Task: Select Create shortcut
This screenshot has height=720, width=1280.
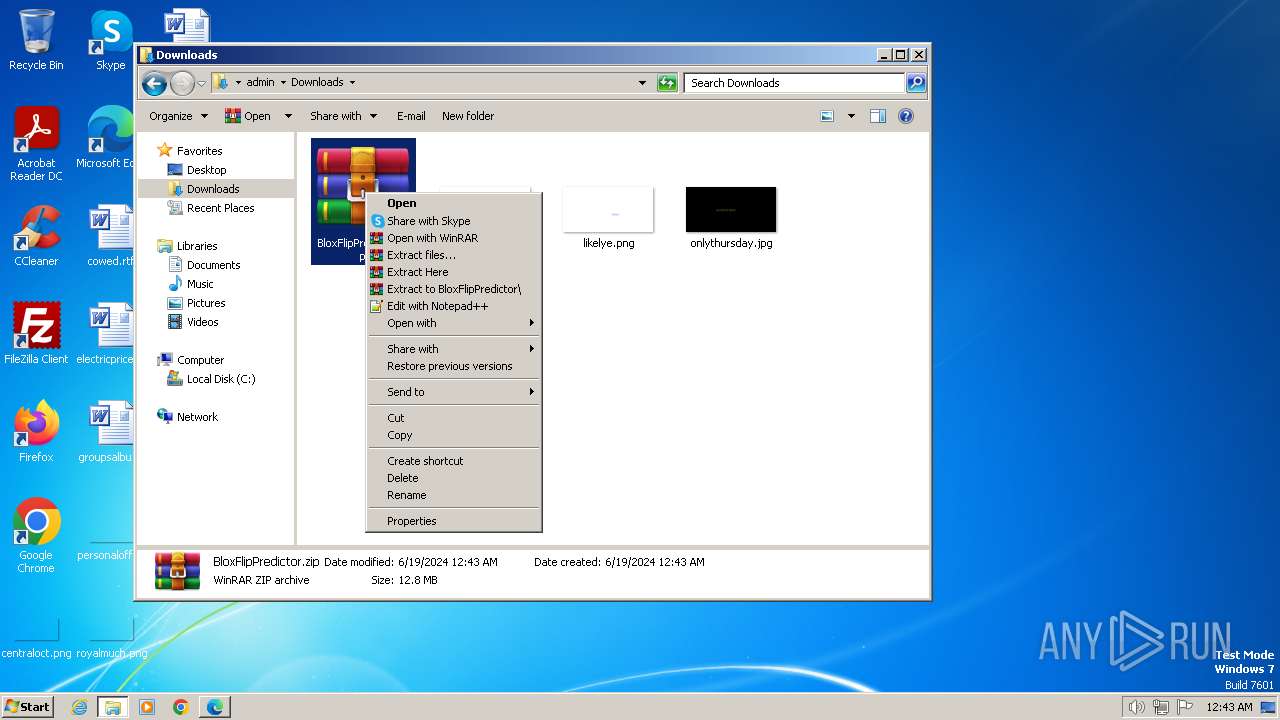Action: [454, 461]
